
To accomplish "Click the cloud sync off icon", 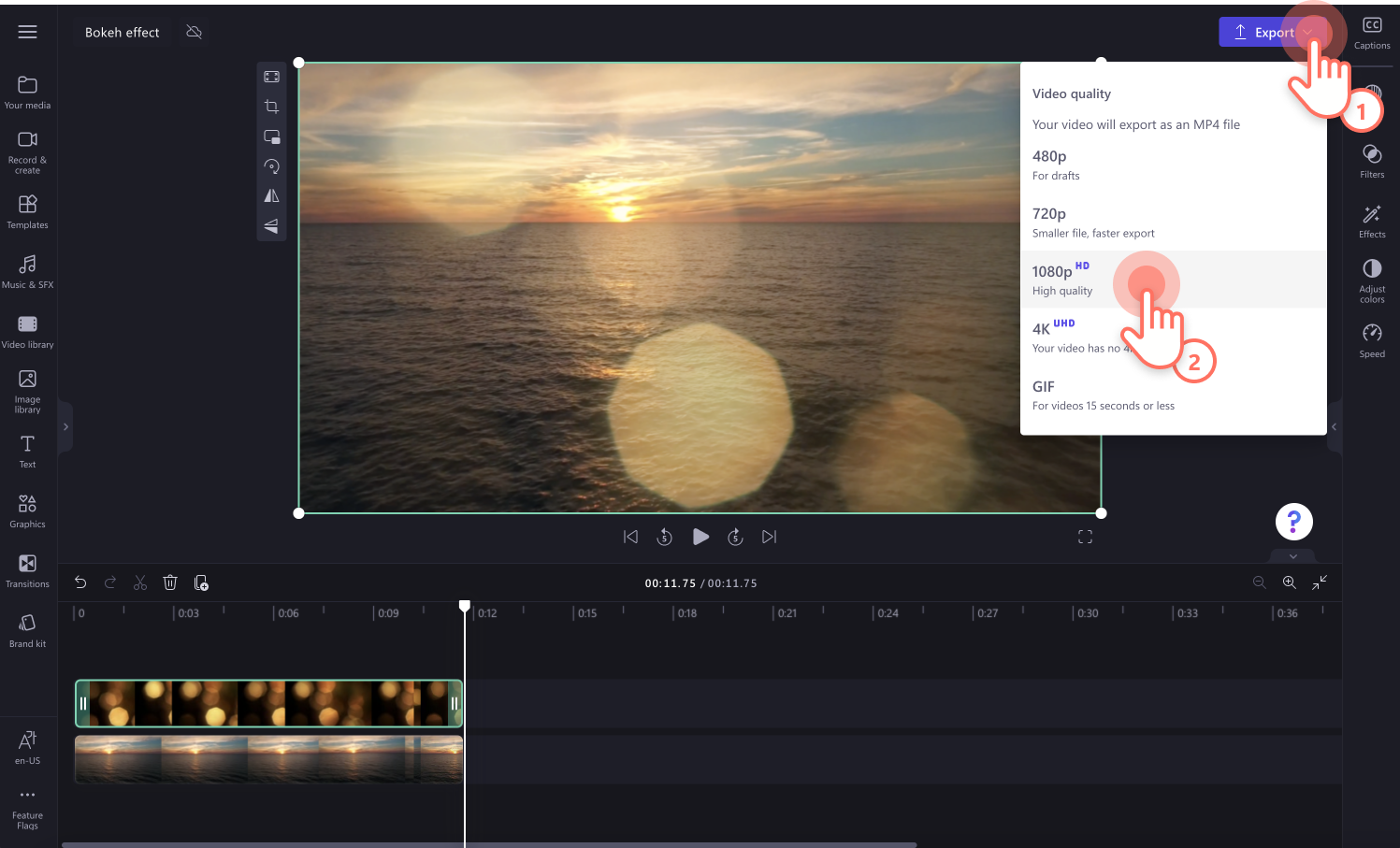I will coord(195,32).
